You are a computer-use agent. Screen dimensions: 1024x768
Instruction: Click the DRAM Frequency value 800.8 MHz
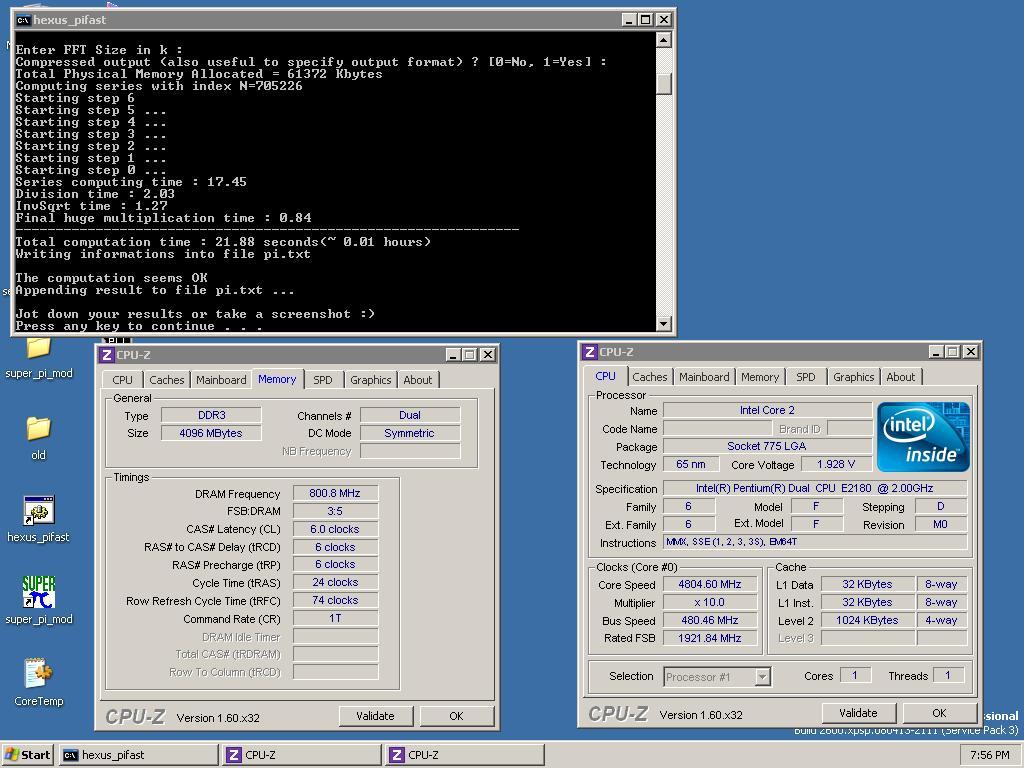pos(335,493)
